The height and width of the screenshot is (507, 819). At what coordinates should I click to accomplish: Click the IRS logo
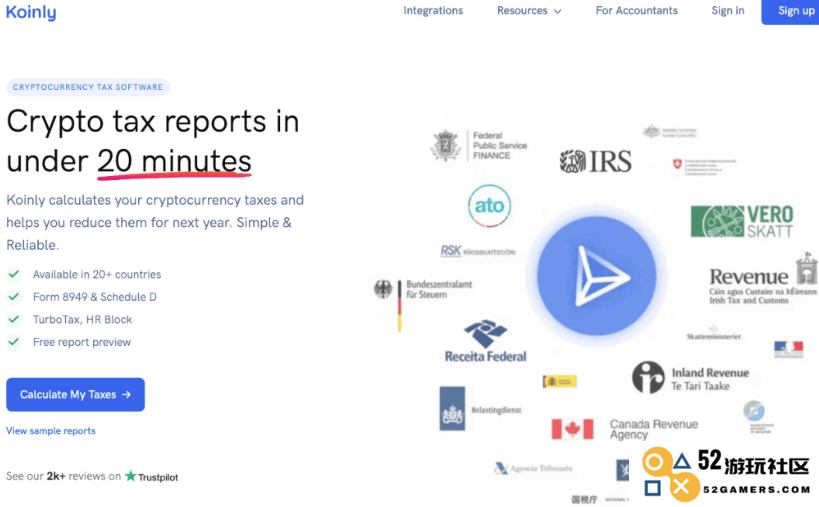595,161
